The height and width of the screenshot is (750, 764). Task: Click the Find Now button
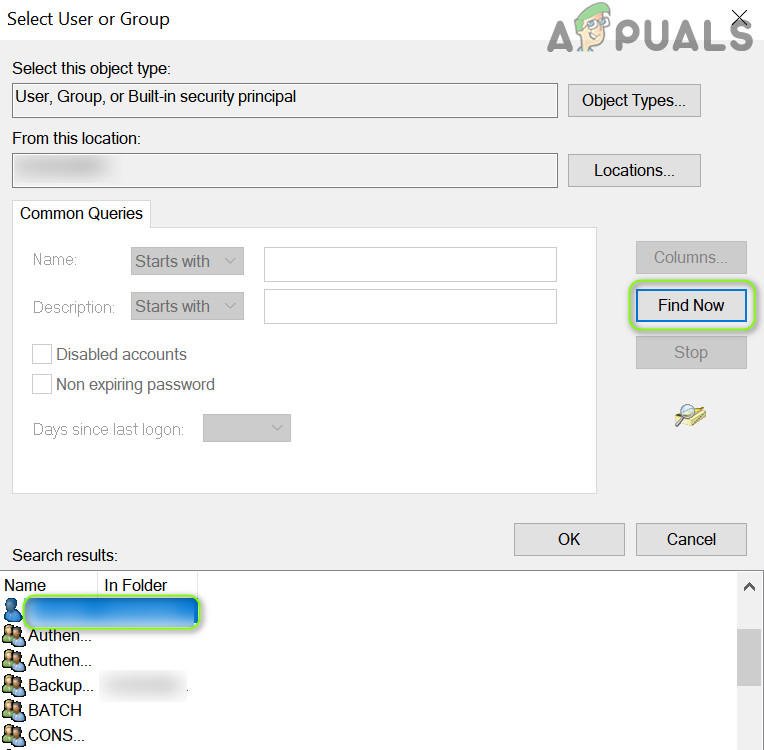coord(690,306)
